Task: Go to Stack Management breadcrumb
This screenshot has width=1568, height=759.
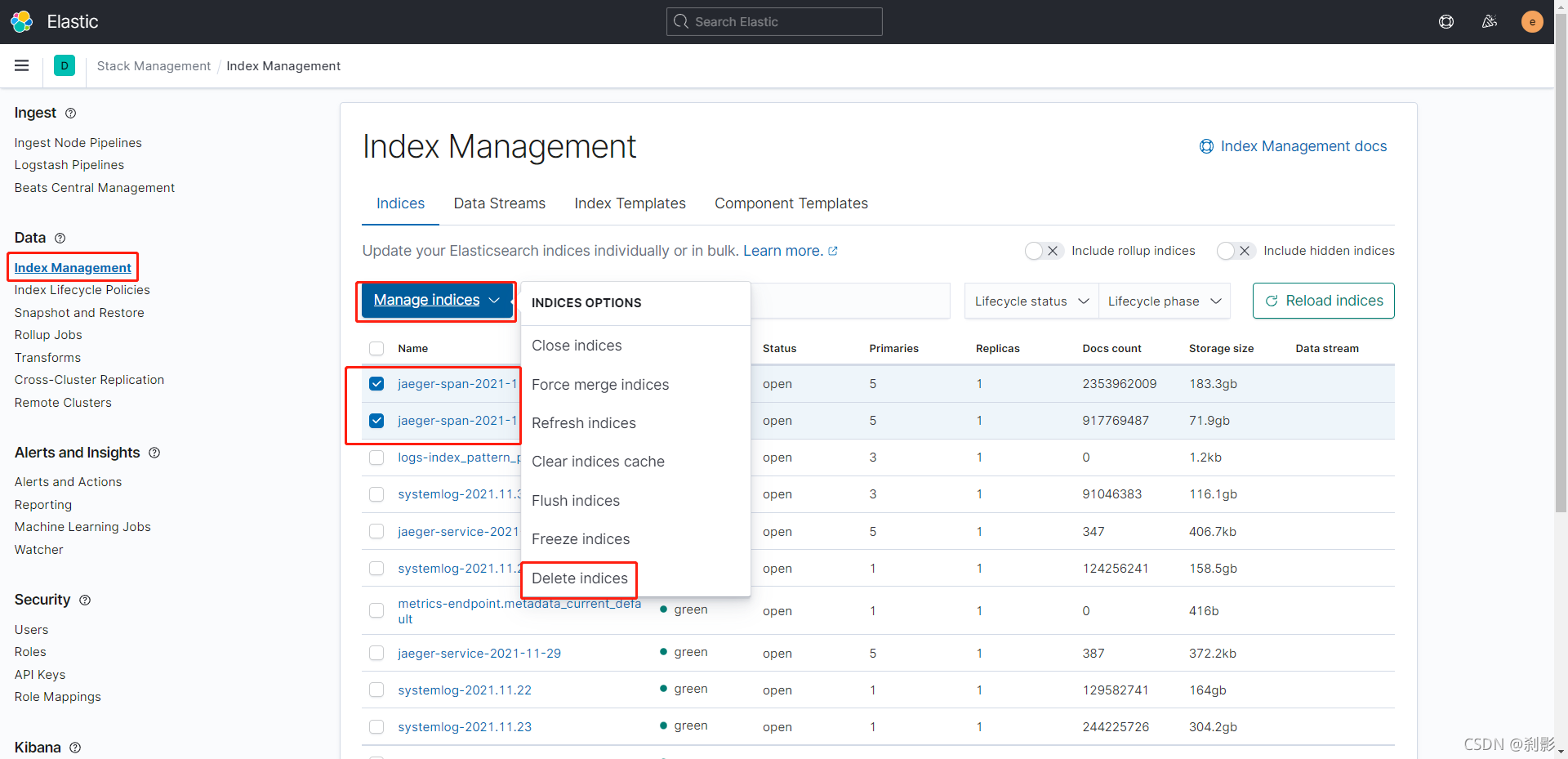Action: pos(154,66)
